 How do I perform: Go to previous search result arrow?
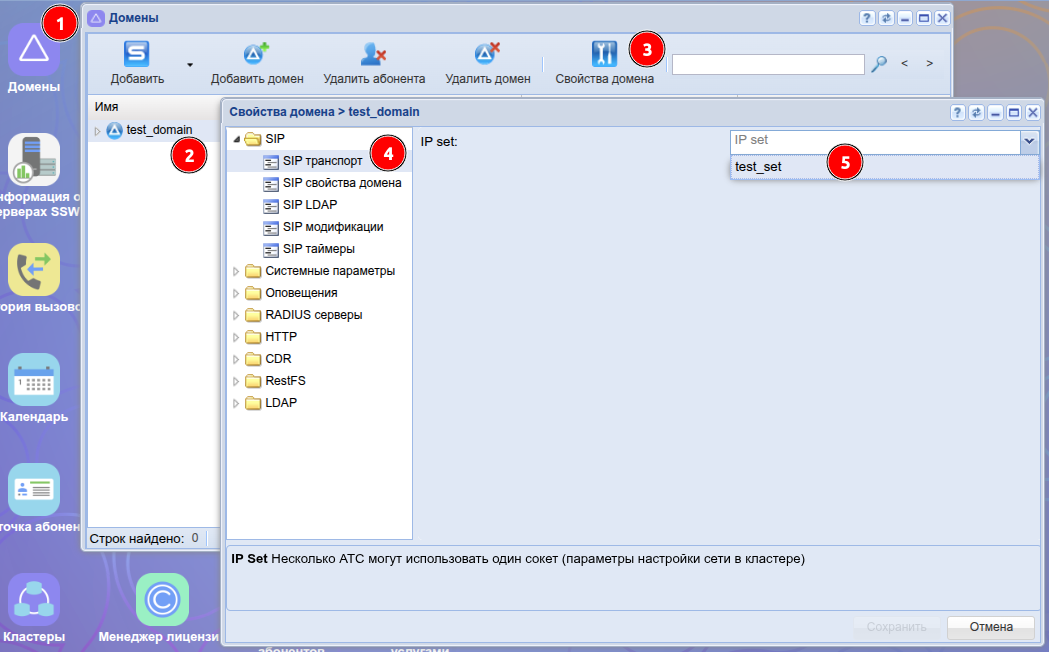904,64
